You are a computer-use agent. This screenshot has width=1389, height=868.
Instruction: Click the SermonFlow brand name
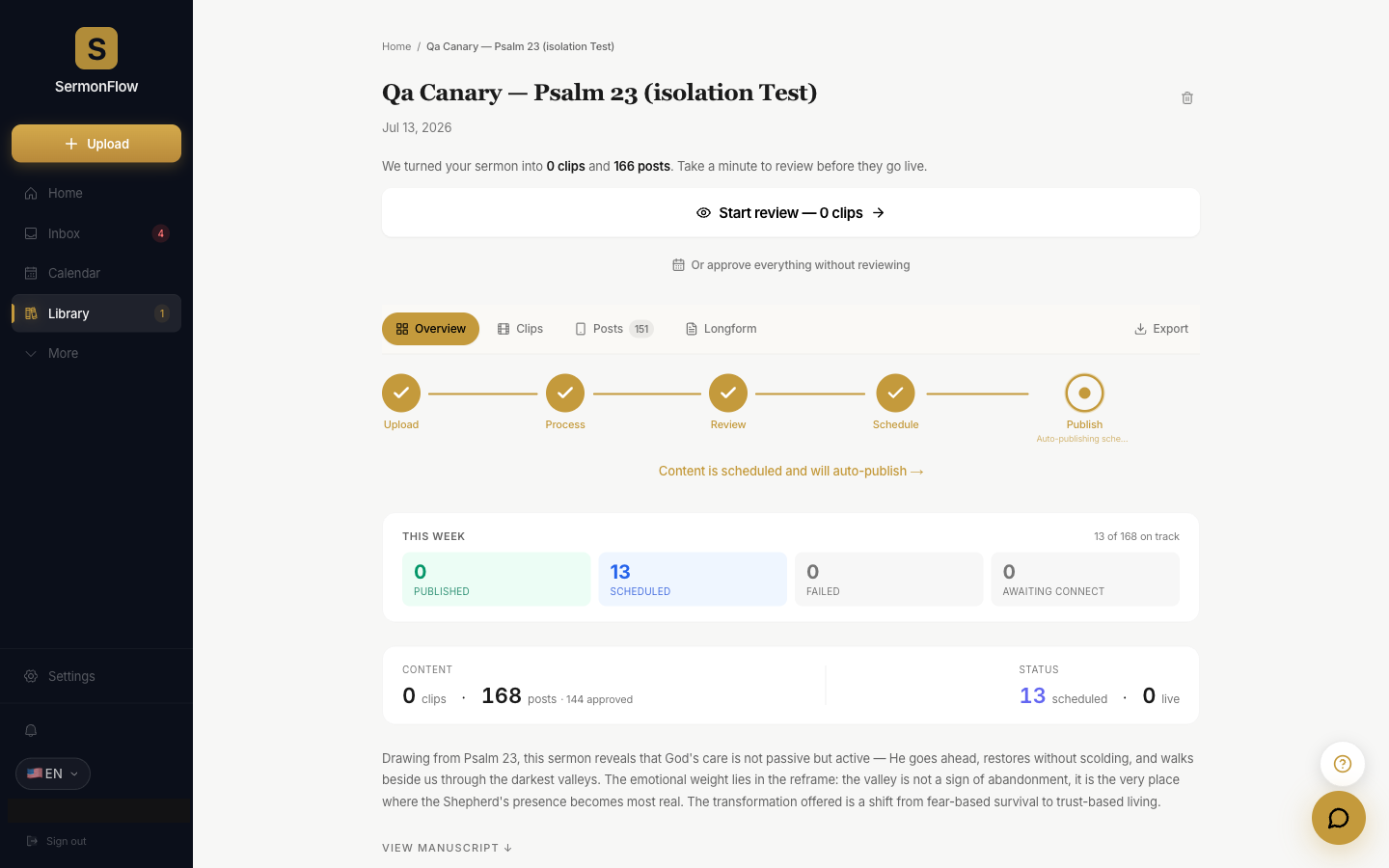(x=96, y=87)
